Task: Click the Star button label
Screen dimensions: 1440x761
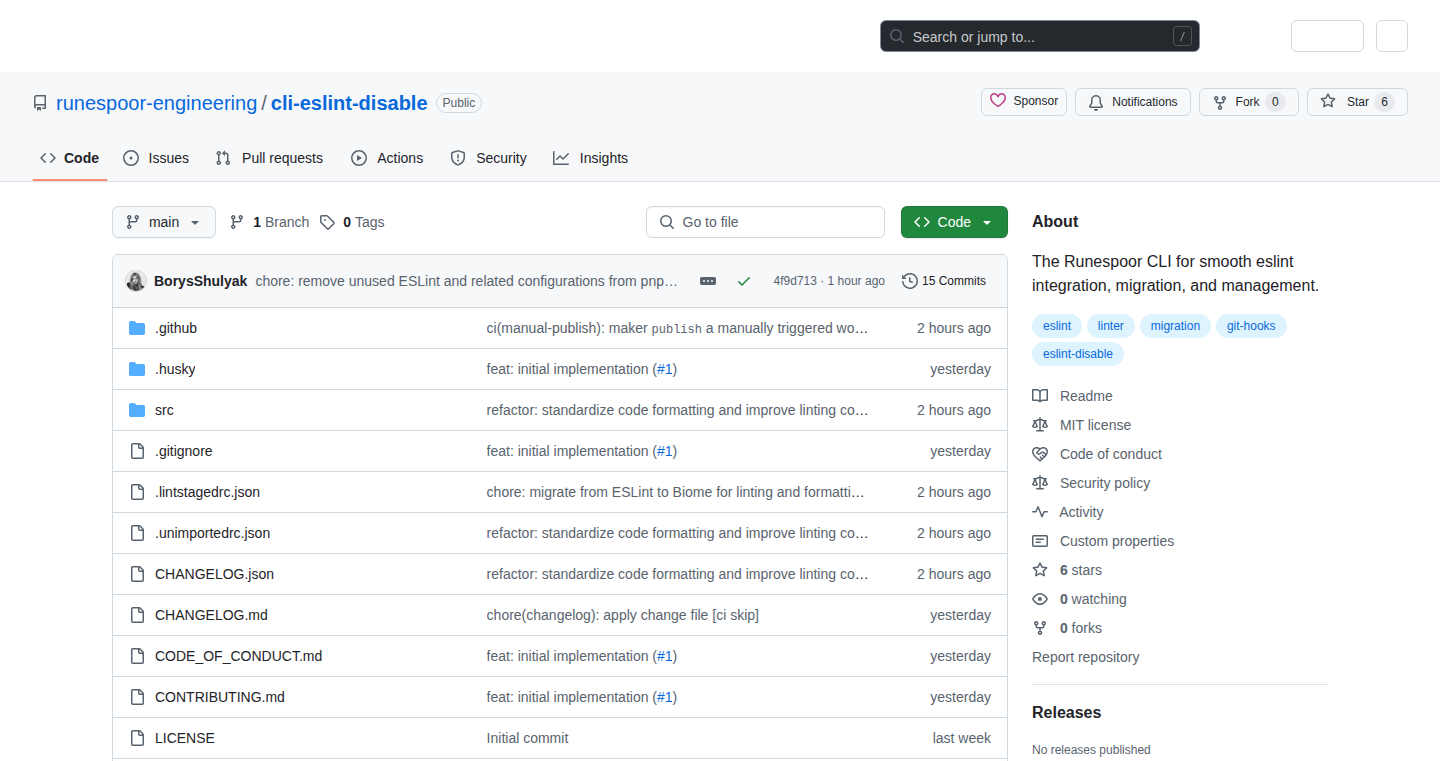Action: pyautogui.click(x=1358, y=102)
